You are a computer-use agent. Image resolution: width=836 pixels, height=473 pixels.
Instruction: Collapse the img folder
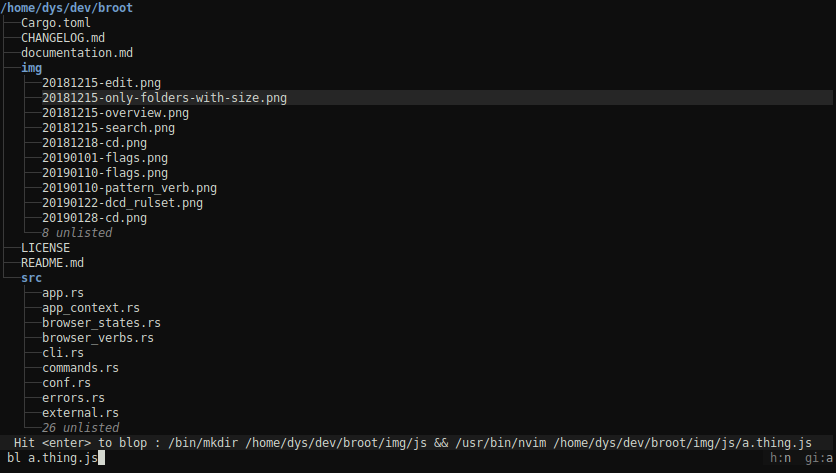(31, 68)
